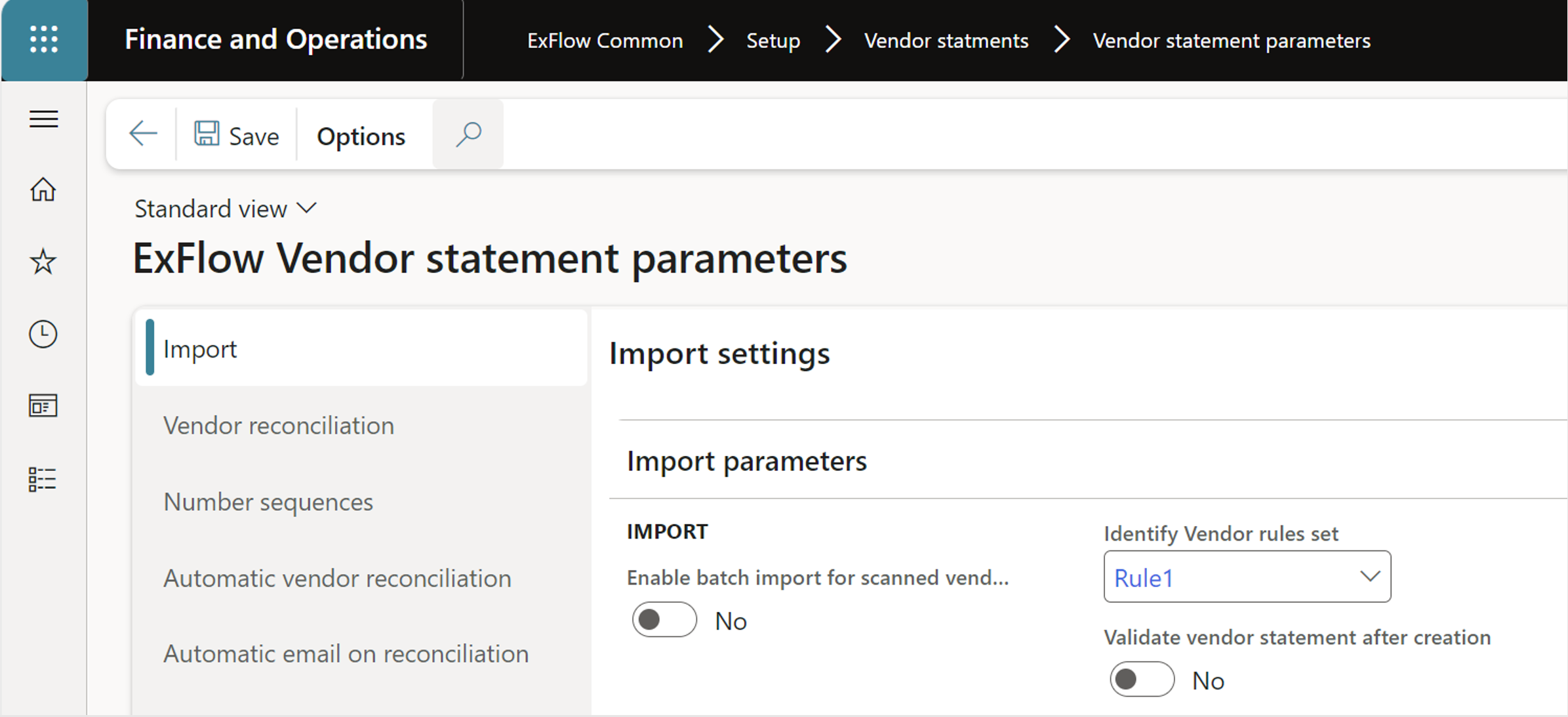
Task: Click the search magnifier icon
Action: (468, 134)
